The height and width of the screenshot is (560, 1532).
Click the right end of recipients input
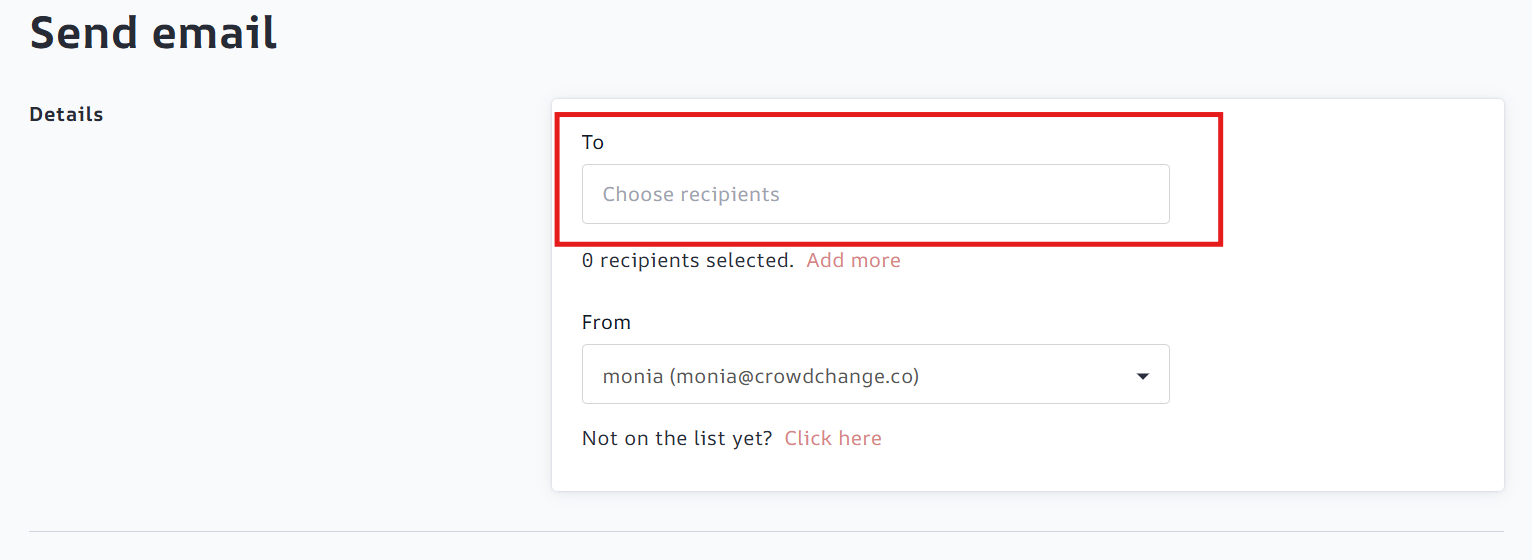pos(1140,194)
